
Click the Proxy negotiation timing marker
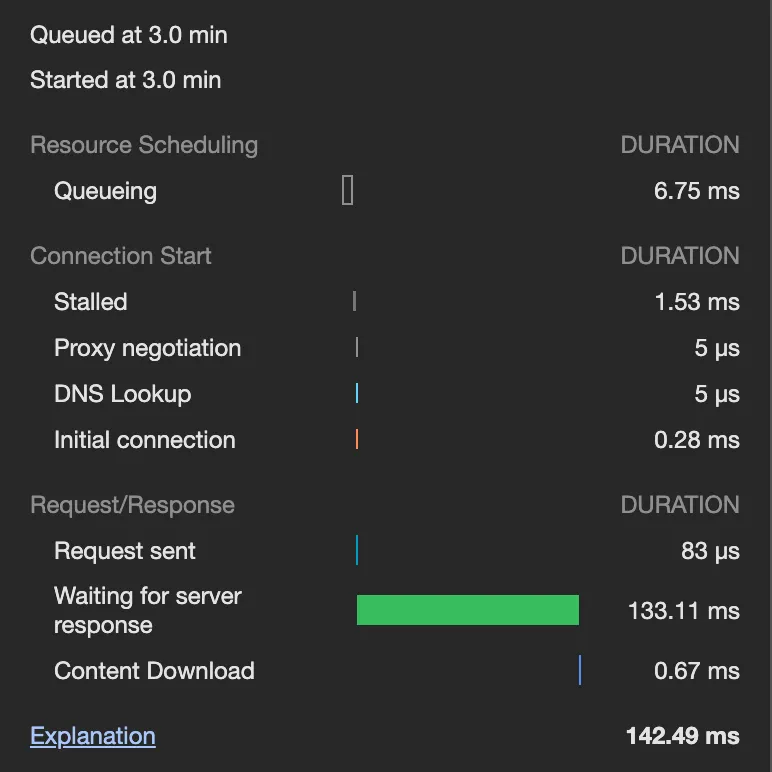[x=356, y=347]
